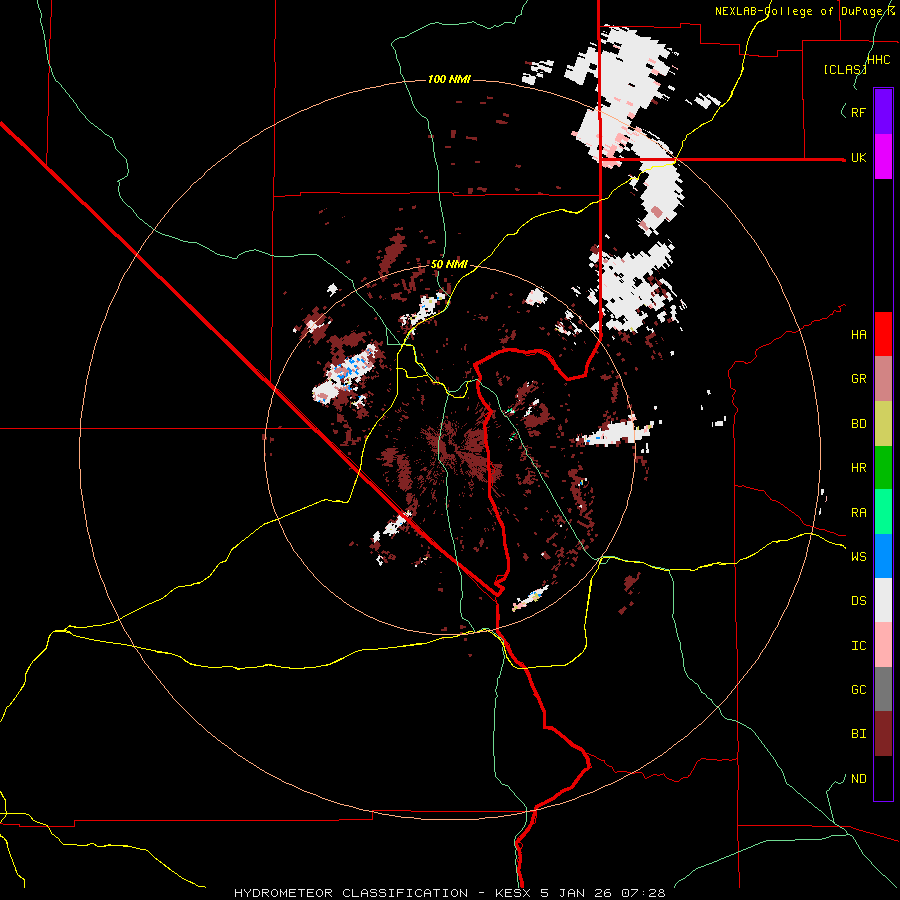The height and width of the screenshot is (900, 900).
Task: Click the white DS legend color swatch
Action: (x=883, y=600)
